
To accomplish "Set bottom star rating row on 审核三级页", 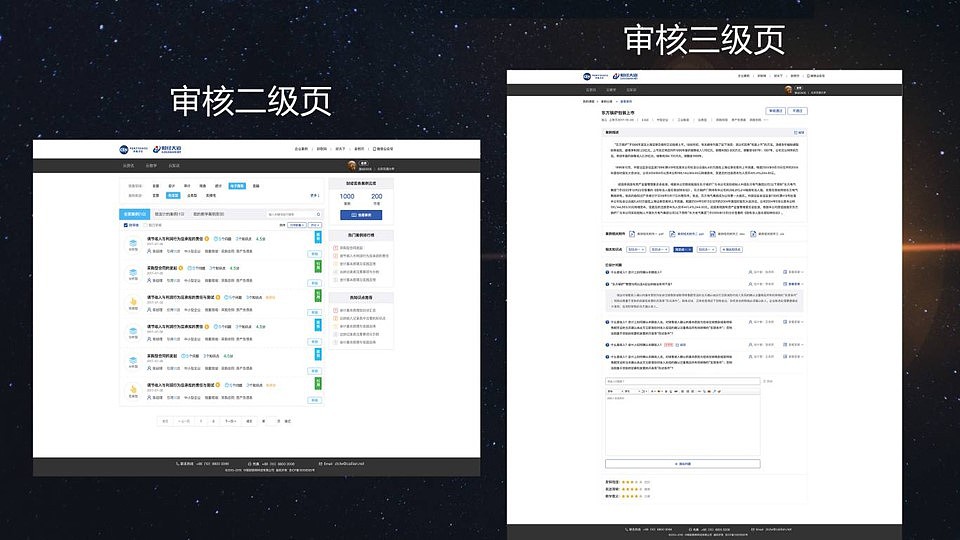I will coord(631,497).
